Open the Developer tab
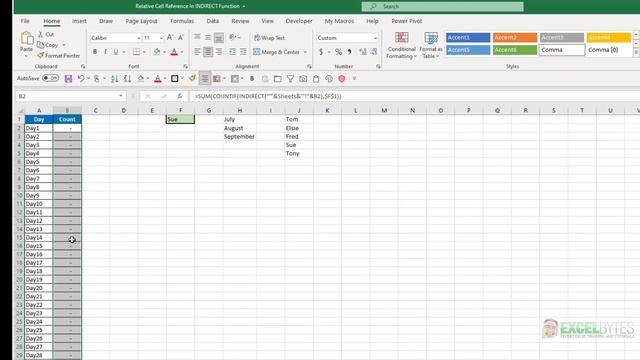This screenshot has height=360, width=640. (x=299, y=21)
